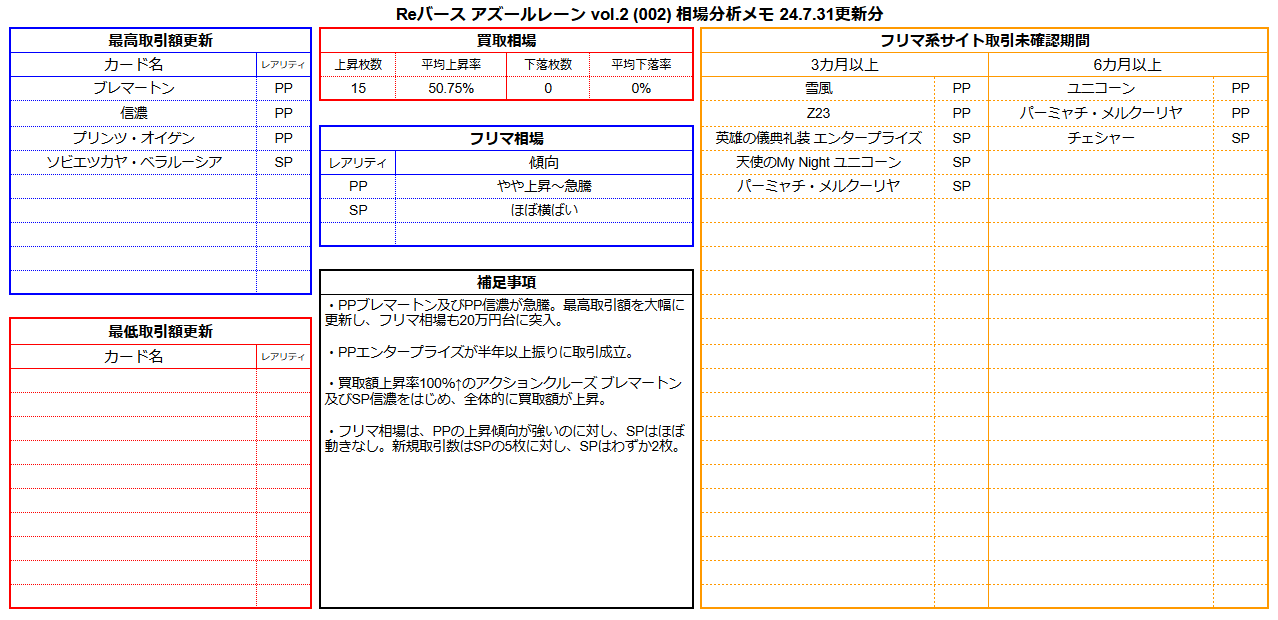Click note about PPエンタープライズが半年以上振りに取引成立

(x=482, y=352)
